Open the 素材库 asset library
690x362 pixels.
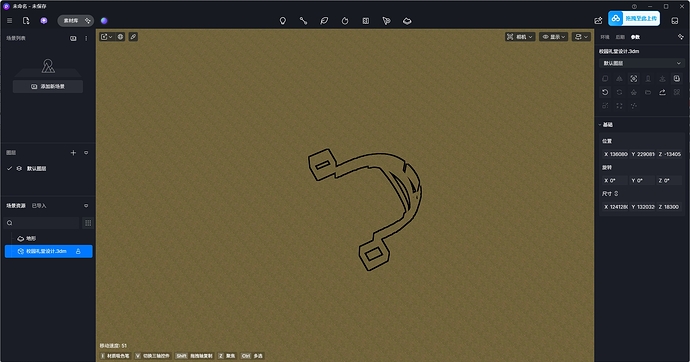(75, 21)
